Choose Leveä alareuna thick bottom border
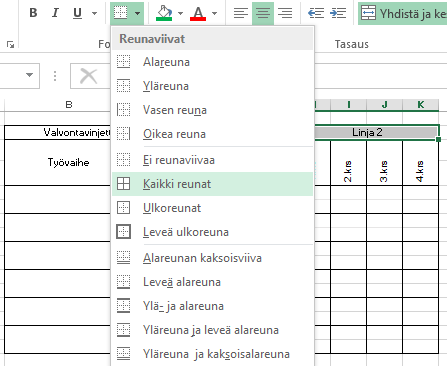This screenshot has height=366, width=447. pyautogui.click(x=212, y=282)
